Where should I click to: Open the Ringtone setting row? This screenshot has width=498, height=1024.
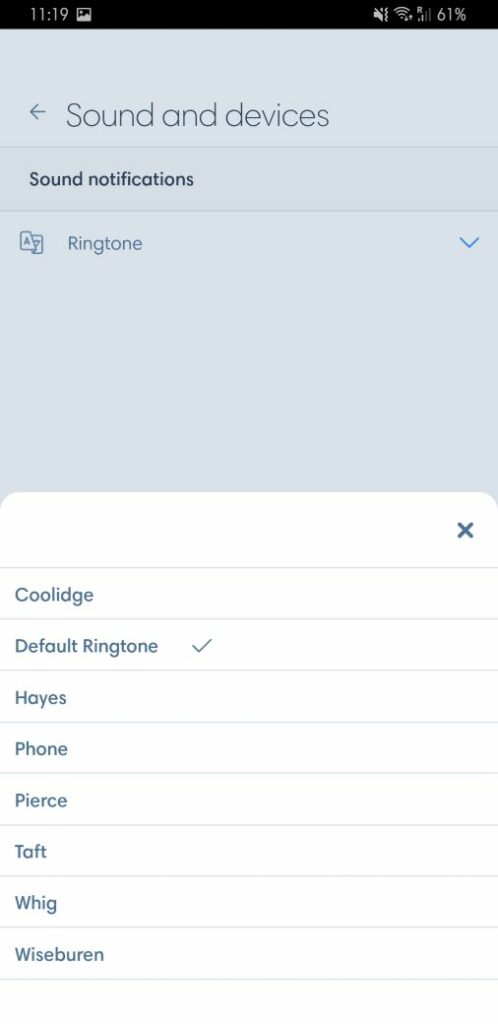[x=249, y=243]
